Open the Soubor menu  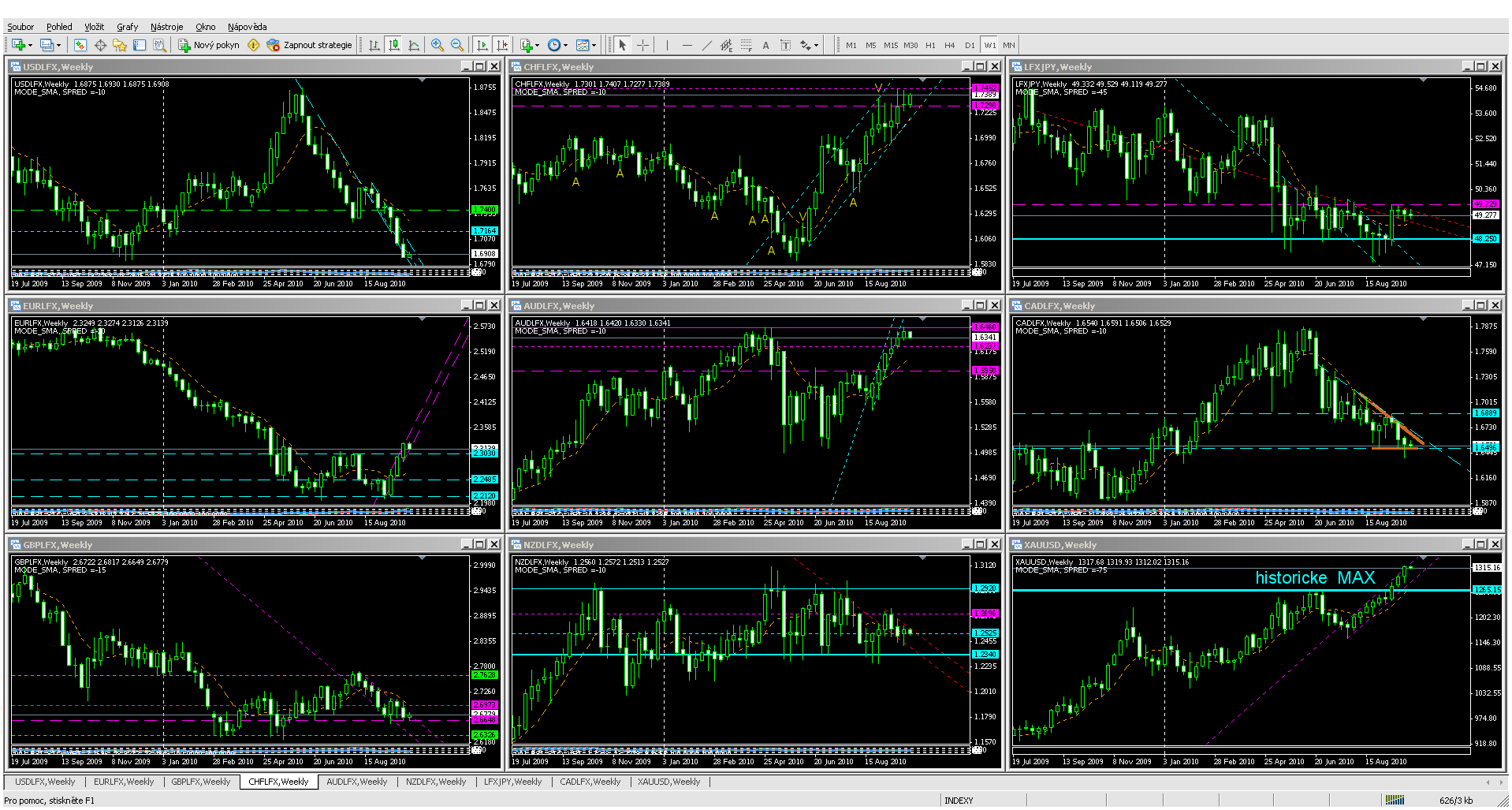(20, 27)
